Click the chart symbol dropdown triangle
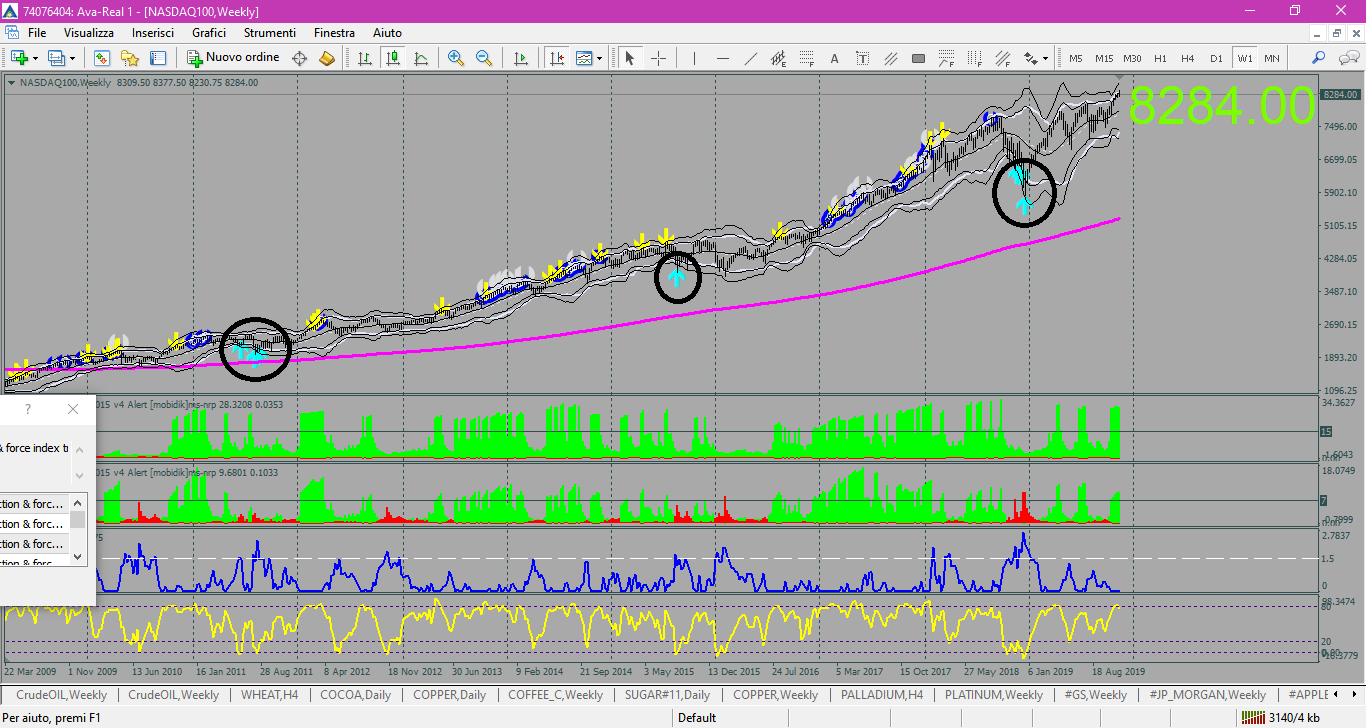 pyautogui.click(x=11, y=83)
